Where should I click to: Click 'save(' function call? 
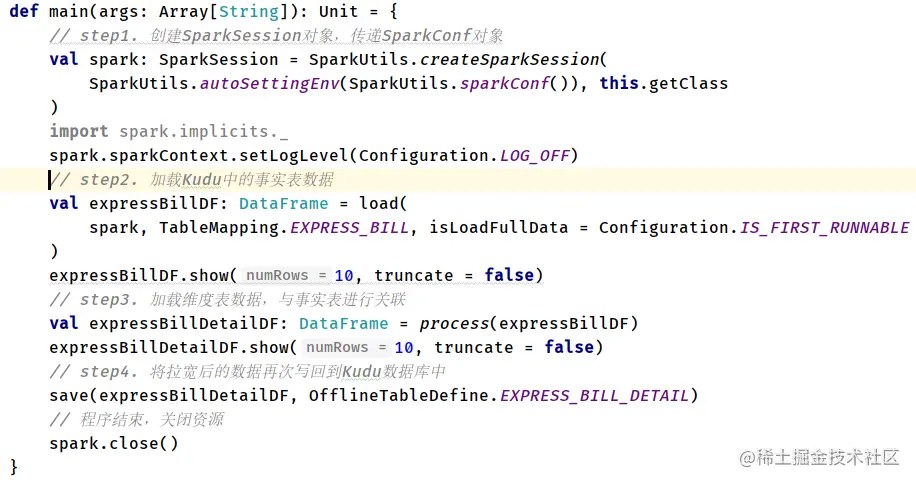point(74,395)
